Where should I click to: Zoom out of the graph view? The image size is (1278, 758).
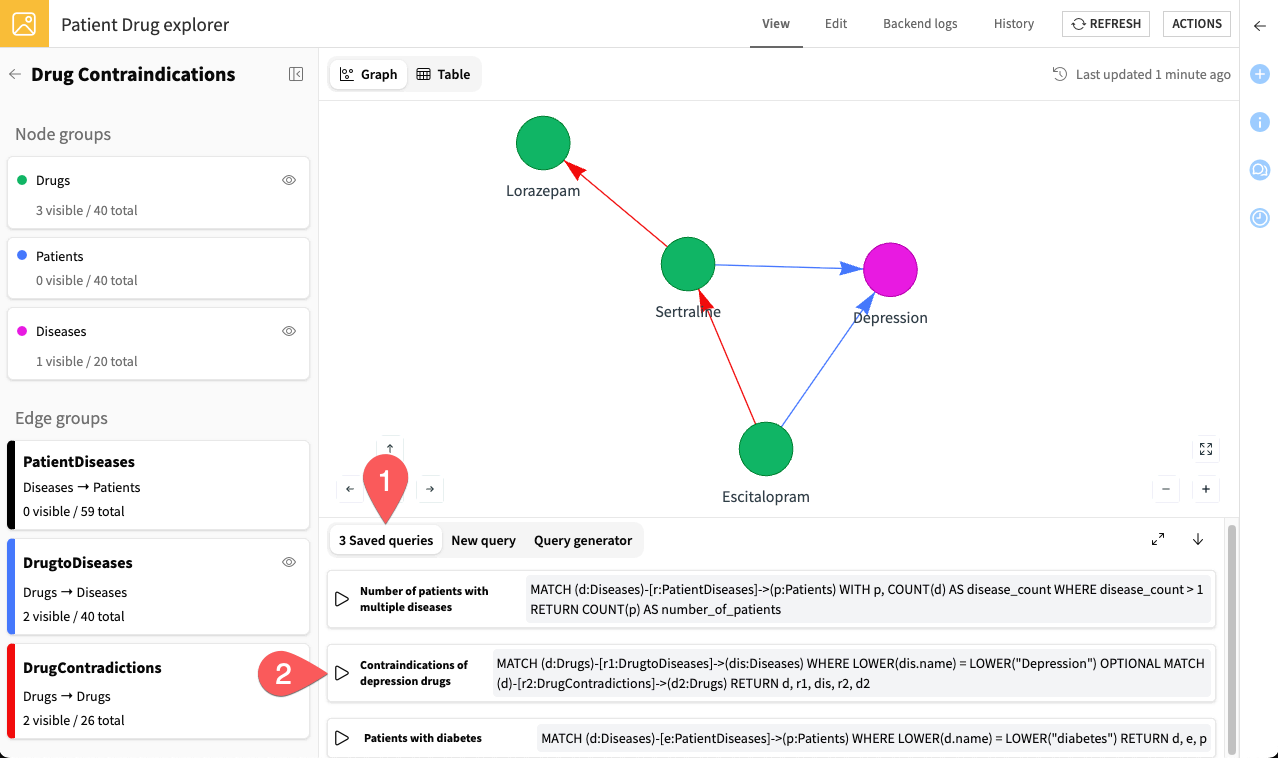pos(1165,489)
